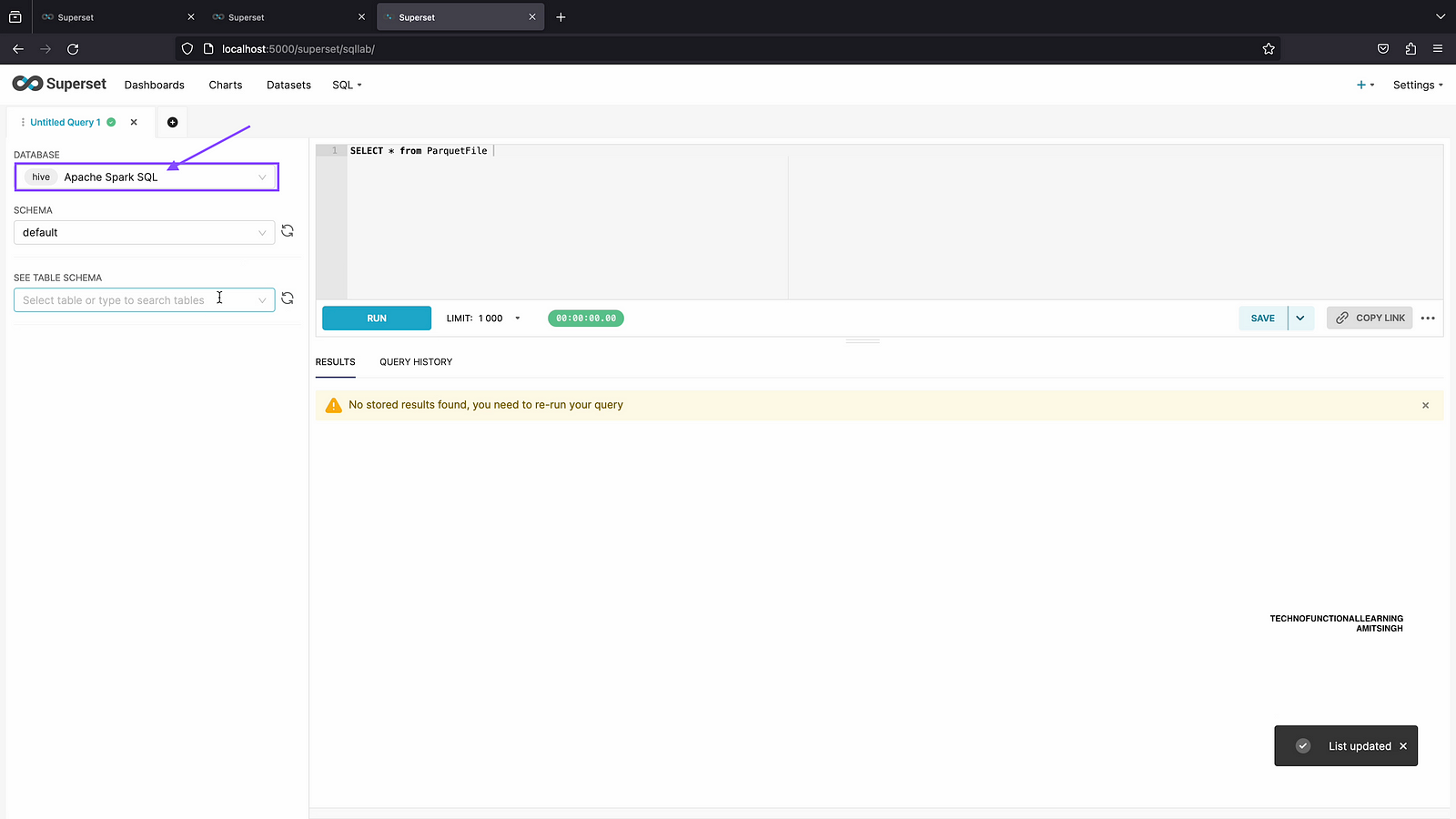
Task: Open the three-dot query options menu
Action: 1428,318
